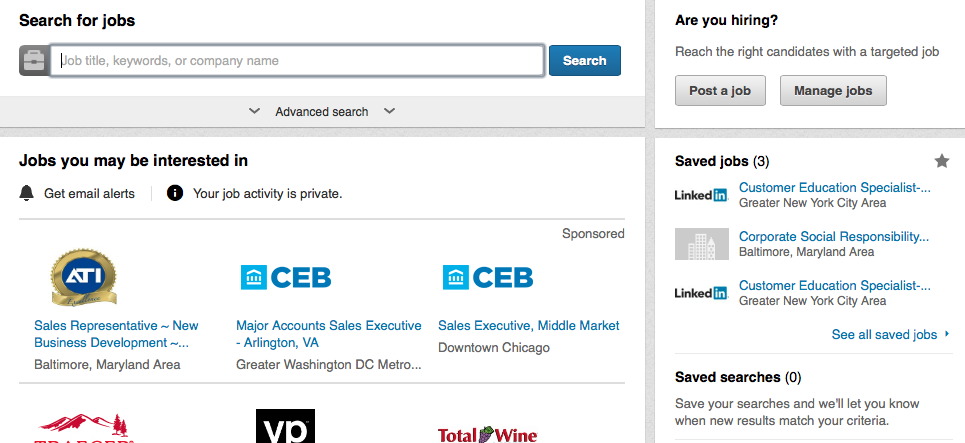This screenshot has height=443, width=965.
Task: Click the briefcase icon beside search field
Action: 34,60
